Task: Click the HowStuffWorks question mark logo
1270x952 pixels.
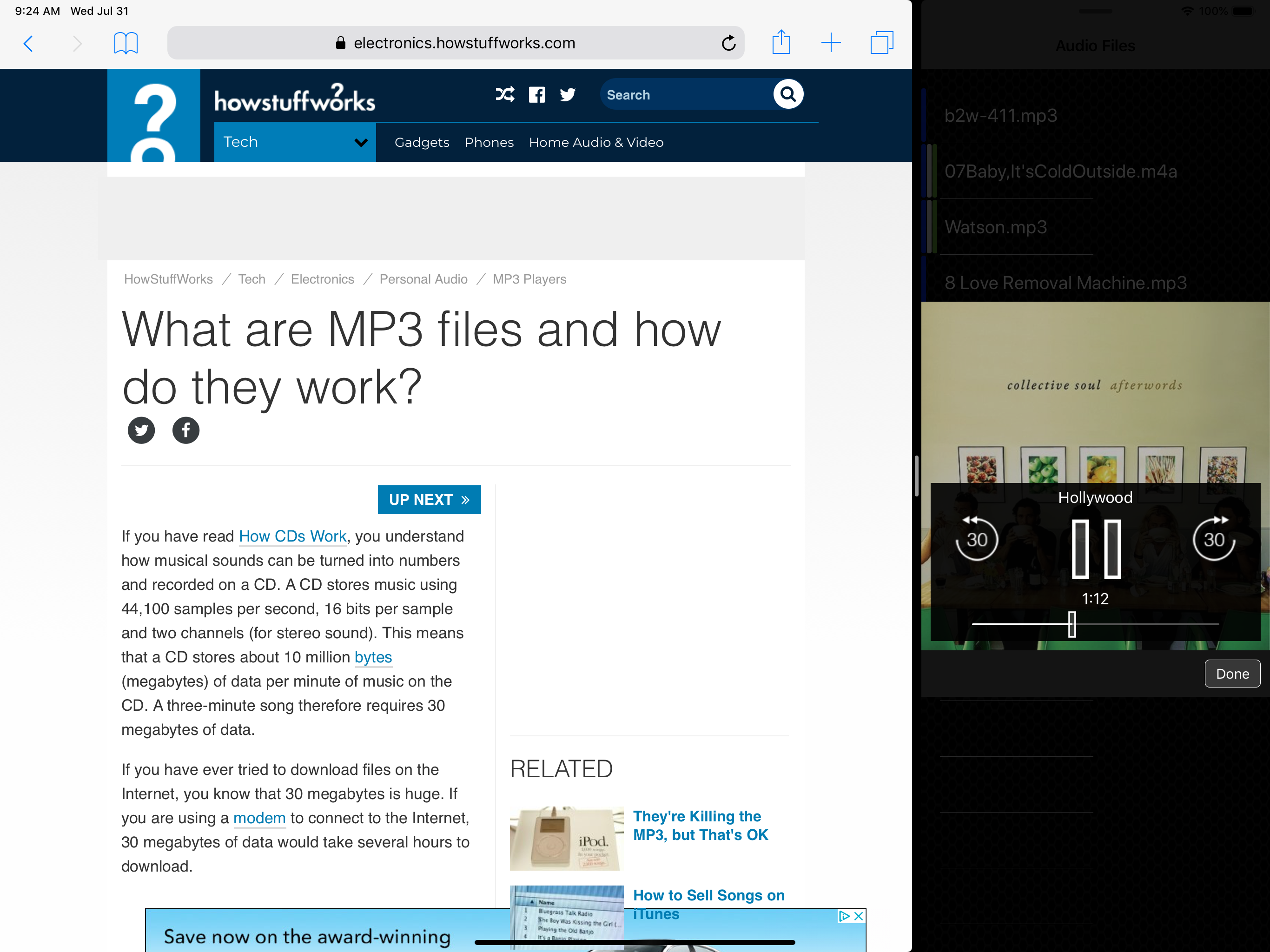Action: (x=154, y=115)
